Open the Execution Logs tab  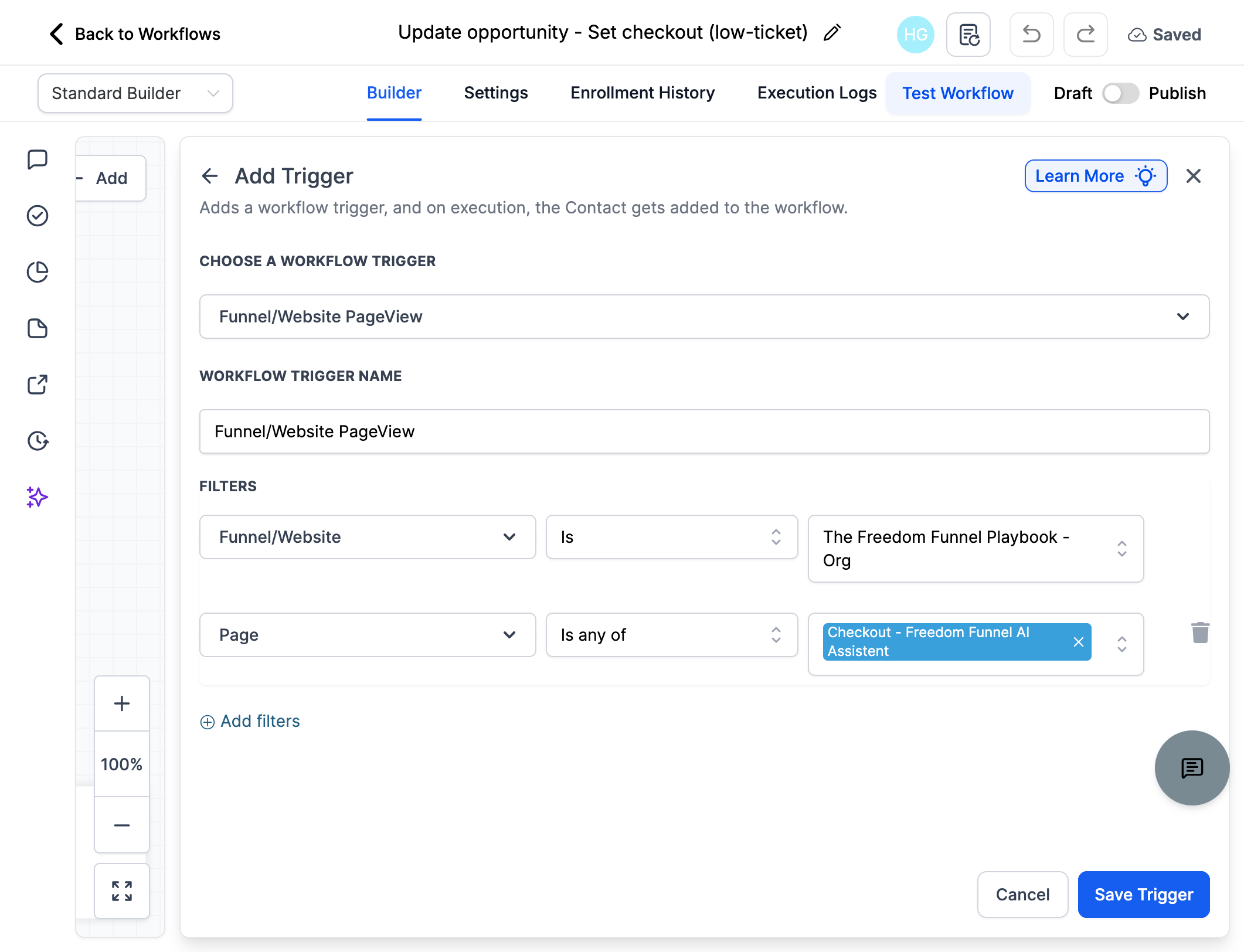point(817,93)
